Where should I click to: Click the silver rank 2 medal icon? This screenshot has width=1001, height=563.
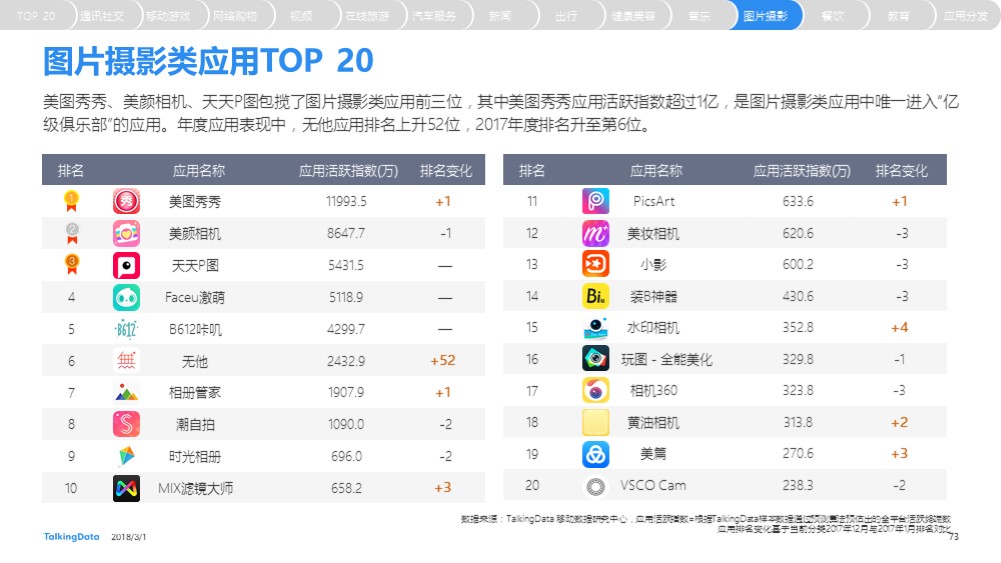point(72,233)
